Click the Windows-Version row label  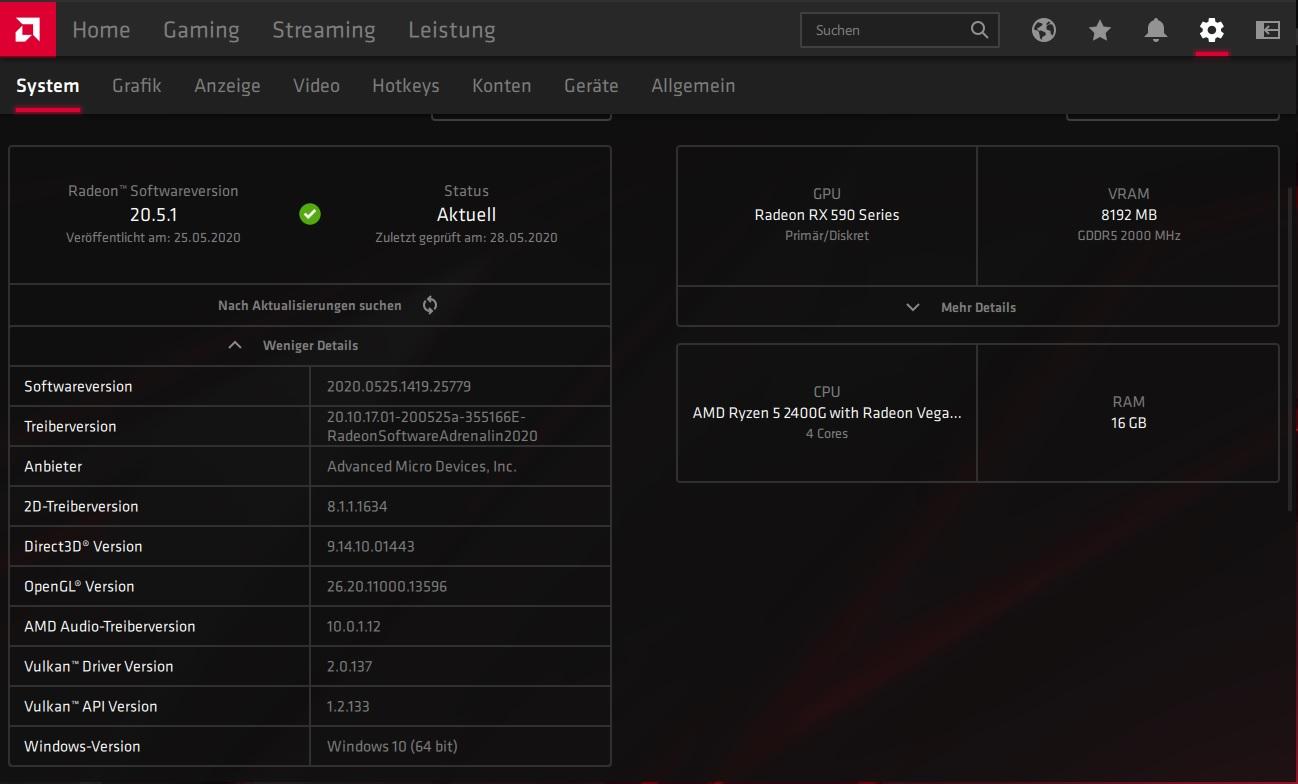point(82,746)
